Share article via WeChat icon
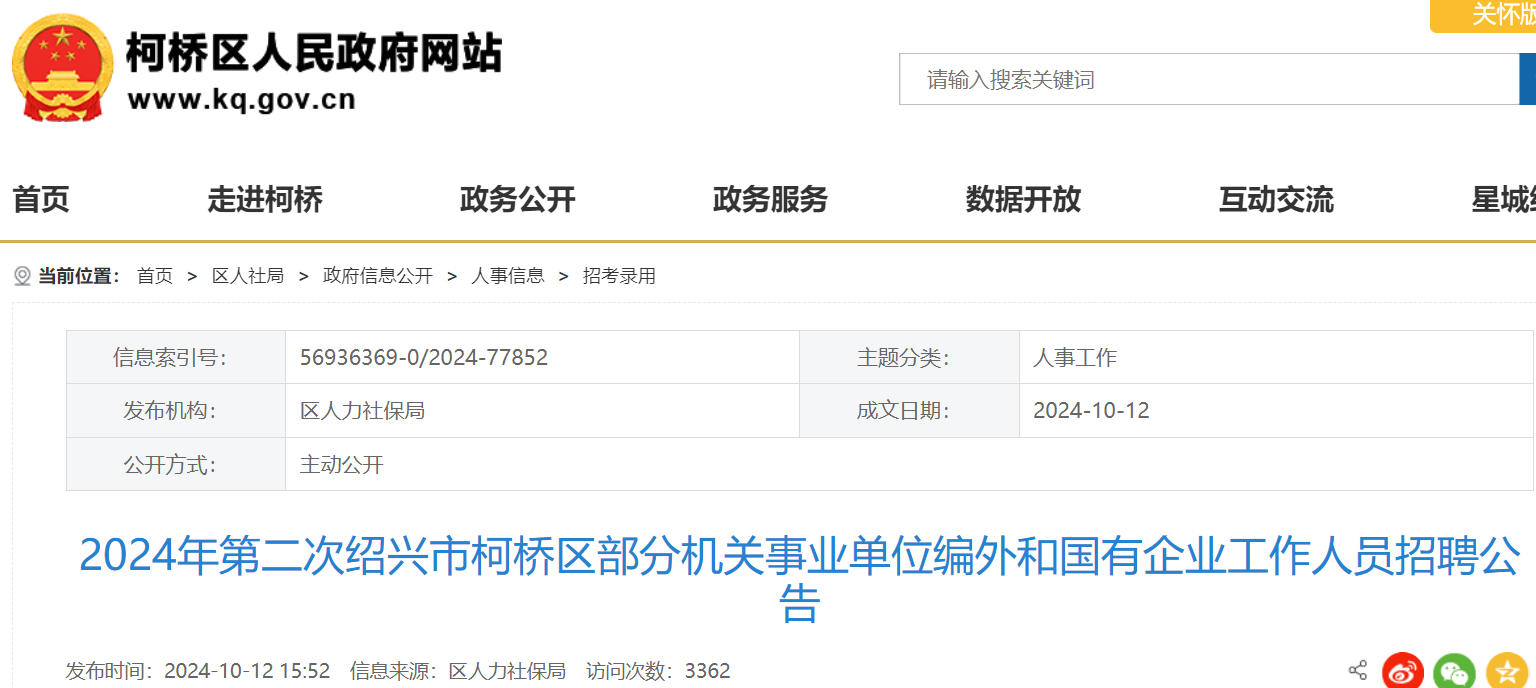The image size is (1536, 688). [1454, 672]
